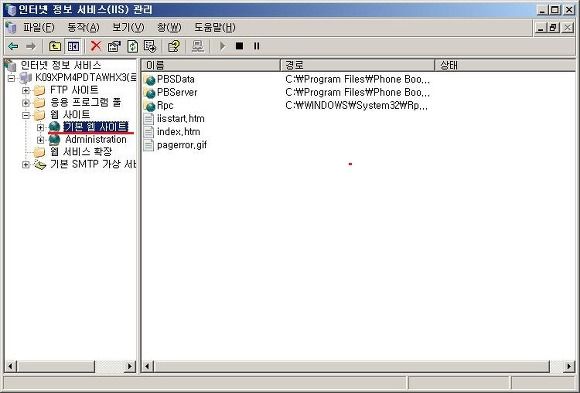
Task: Open the 도움말(H) menu
Action: (215, 27)
